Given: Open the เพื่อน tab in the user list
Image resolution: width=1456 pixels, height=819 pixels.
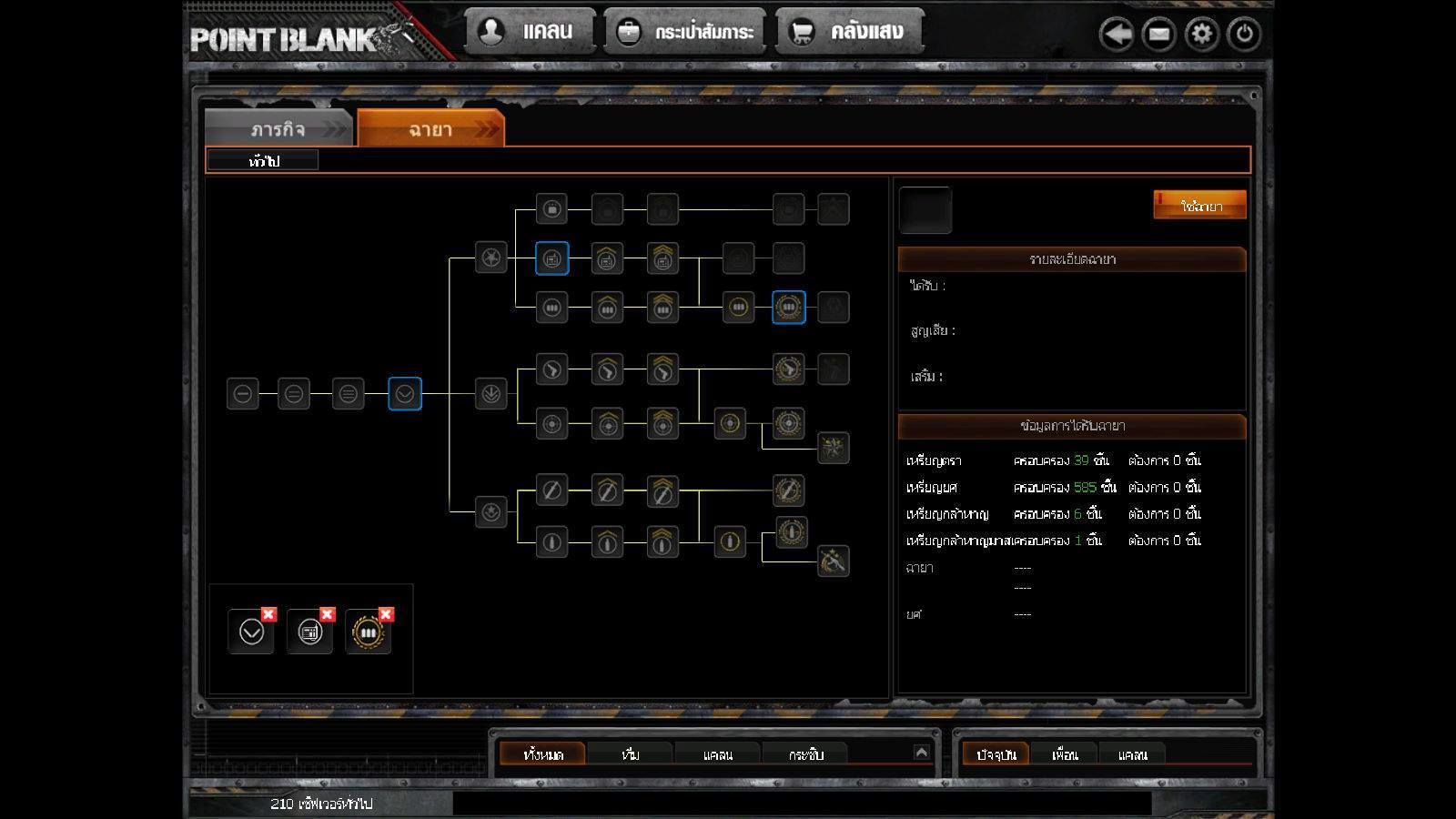Looking at the screenshot, I should (x=1064, y=753).
